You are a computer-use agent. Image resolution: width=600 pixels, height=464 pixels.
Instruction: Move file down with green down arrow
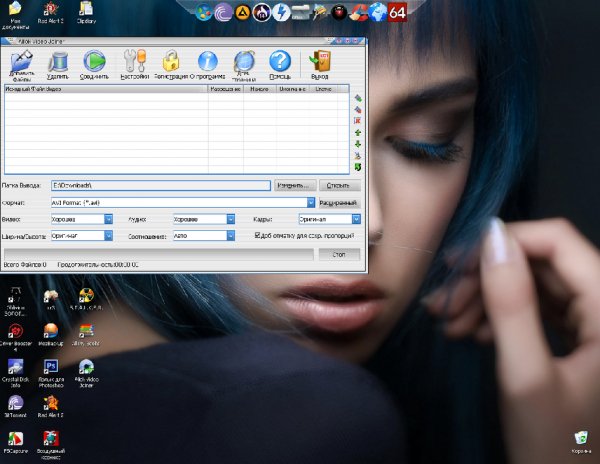[358, 144]
